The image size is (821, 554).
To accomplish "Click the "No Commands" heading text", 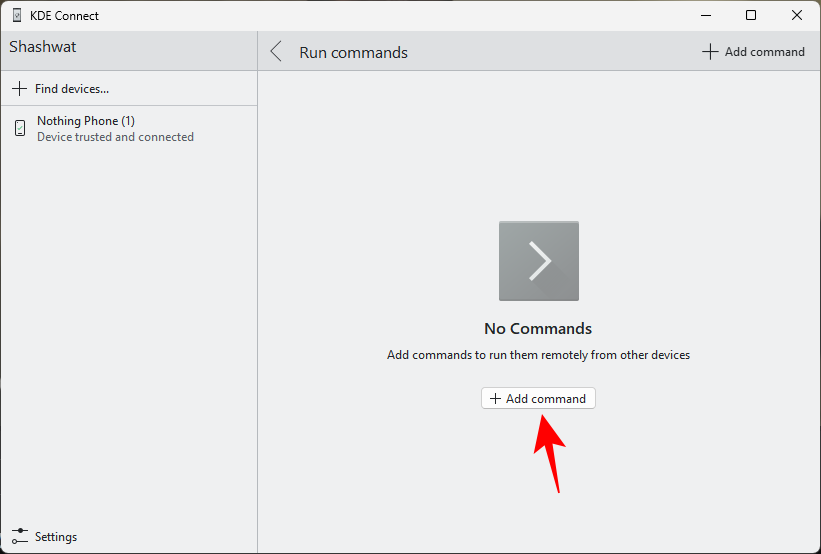I will pos(538,328).
